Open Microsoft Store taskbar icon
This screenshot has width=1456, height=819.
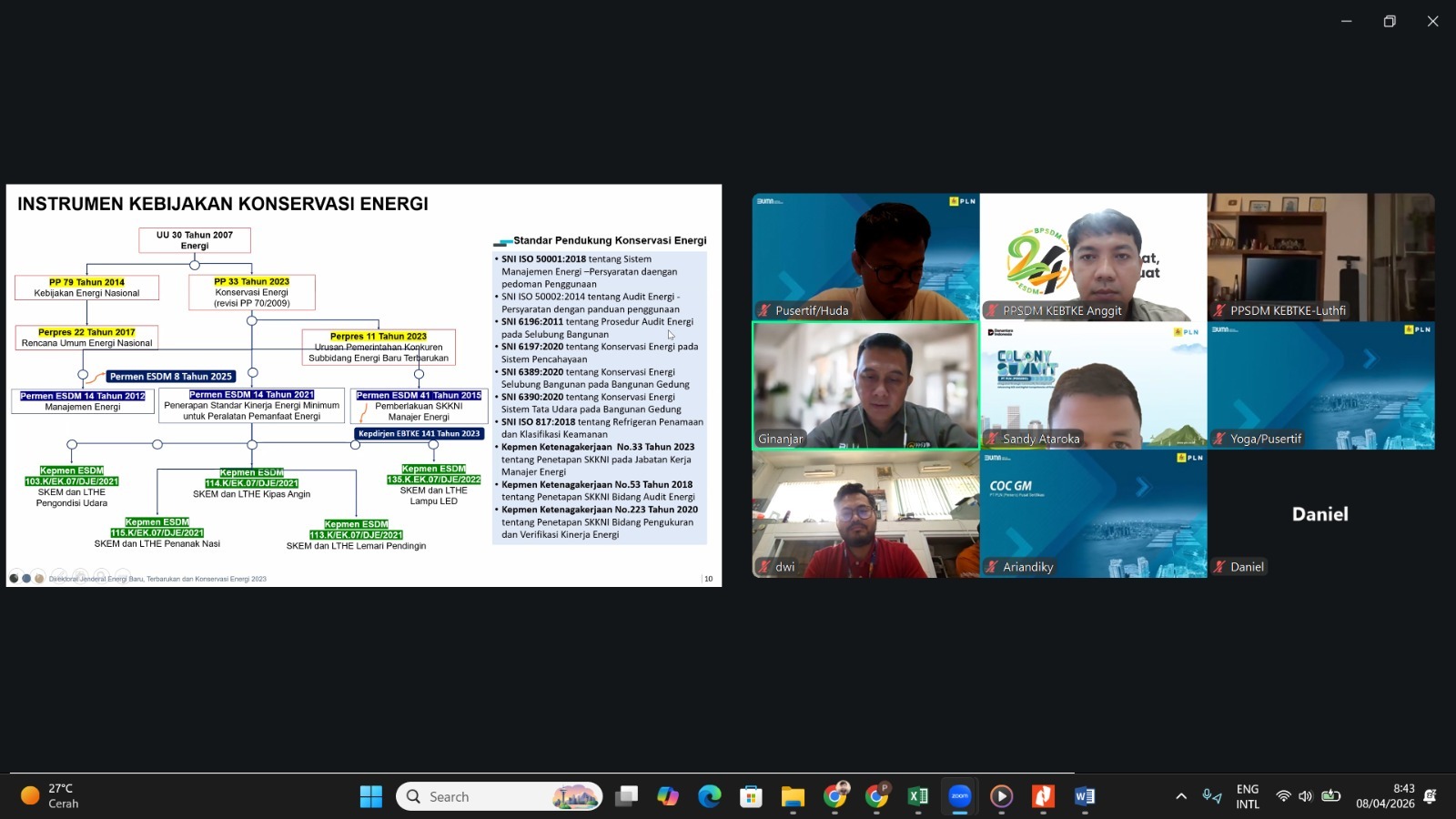[x=751, y=796]
